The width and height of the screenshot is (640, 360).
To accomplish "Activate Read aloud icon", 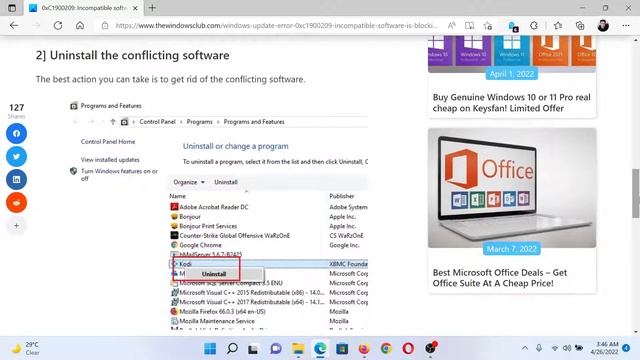I will click(x=451, y=25).
